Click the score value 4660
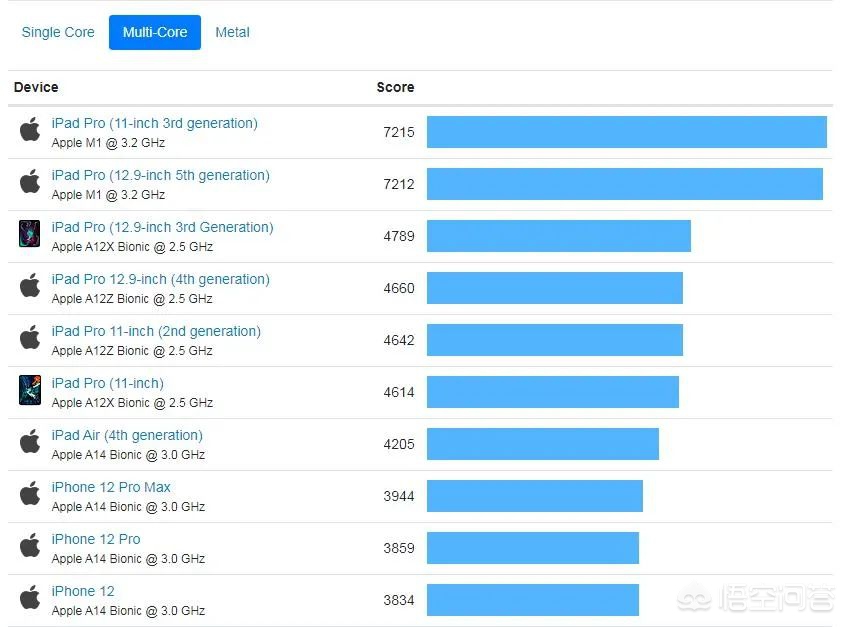The width and height of the screenshot is (850, 627). pos(399,288)
